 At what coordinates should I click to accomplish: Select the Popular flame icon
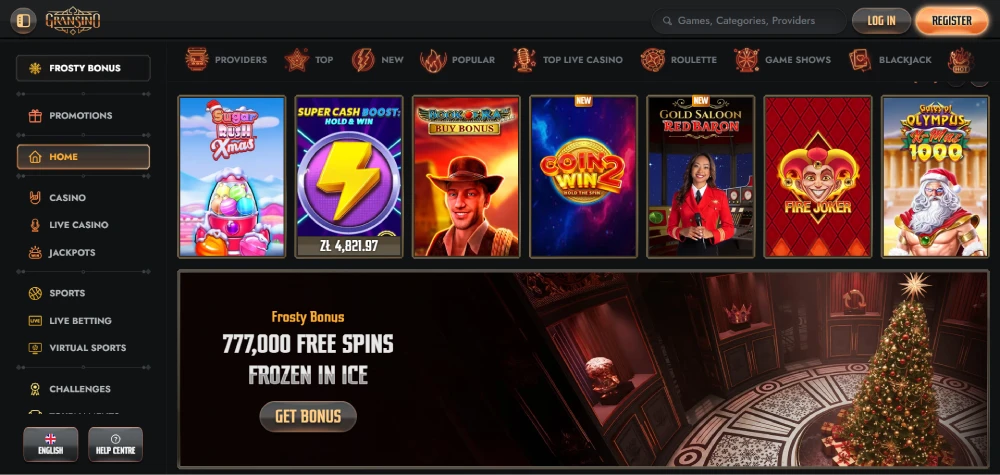click(x=433, y=60)
